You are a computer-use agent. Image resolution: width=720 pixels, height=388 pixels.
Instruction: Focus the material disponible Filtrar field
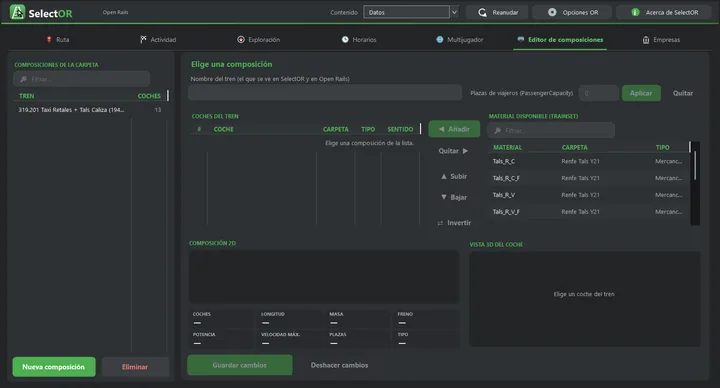tap(551, 130)
